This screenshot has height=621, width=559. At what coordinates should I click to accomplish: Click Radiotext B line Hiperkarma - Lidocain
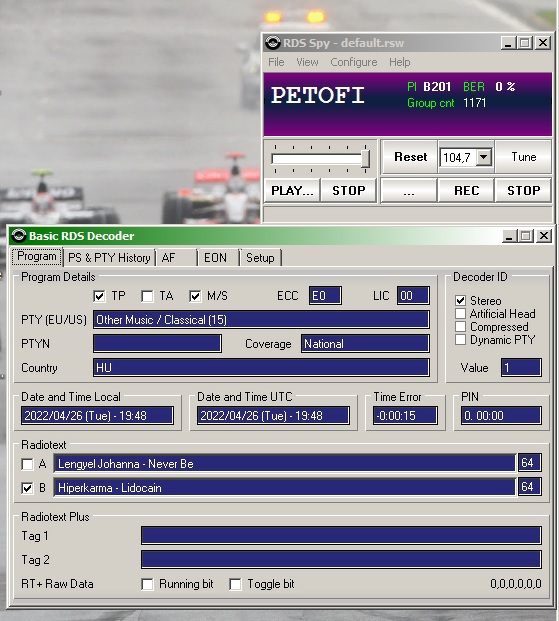pyautogui.click(x=285, y=488)
